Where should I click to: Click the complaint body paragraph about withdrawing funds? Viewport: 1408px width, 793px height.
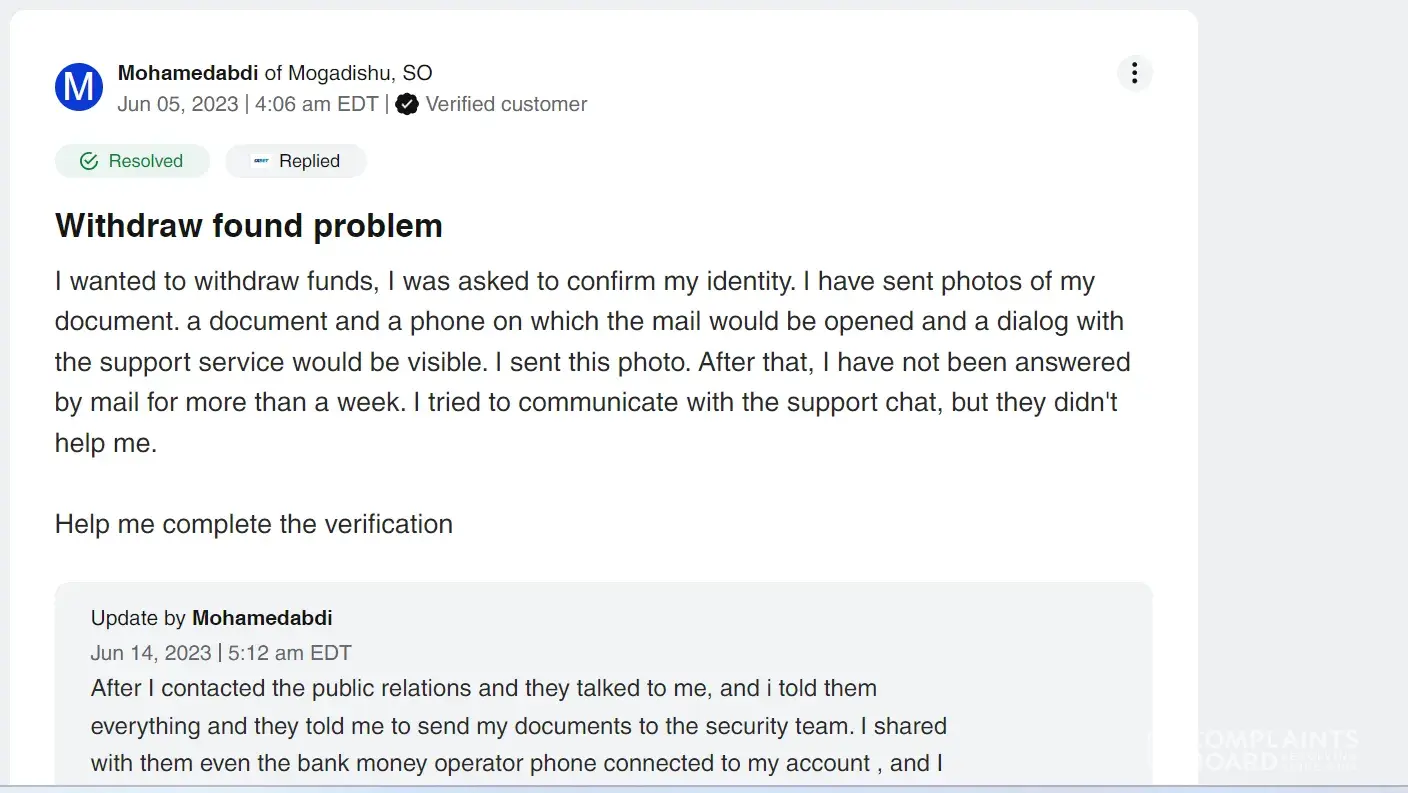coord(592,362)
